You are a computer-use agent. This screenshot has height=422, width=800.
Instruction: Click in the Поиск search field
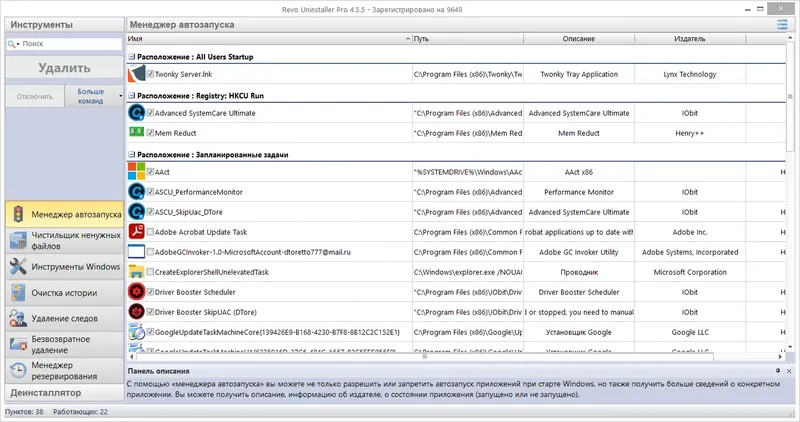71,44
